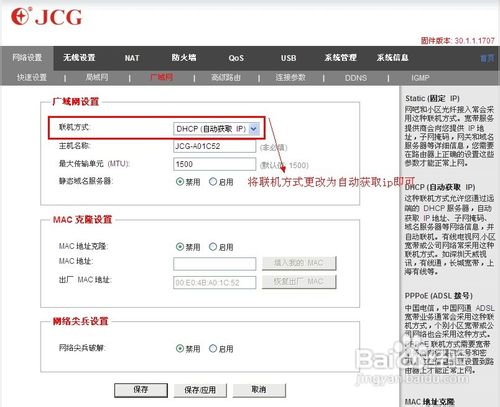Click the DHCP (自动获取 IP) help heading

(x=440, y=187)
